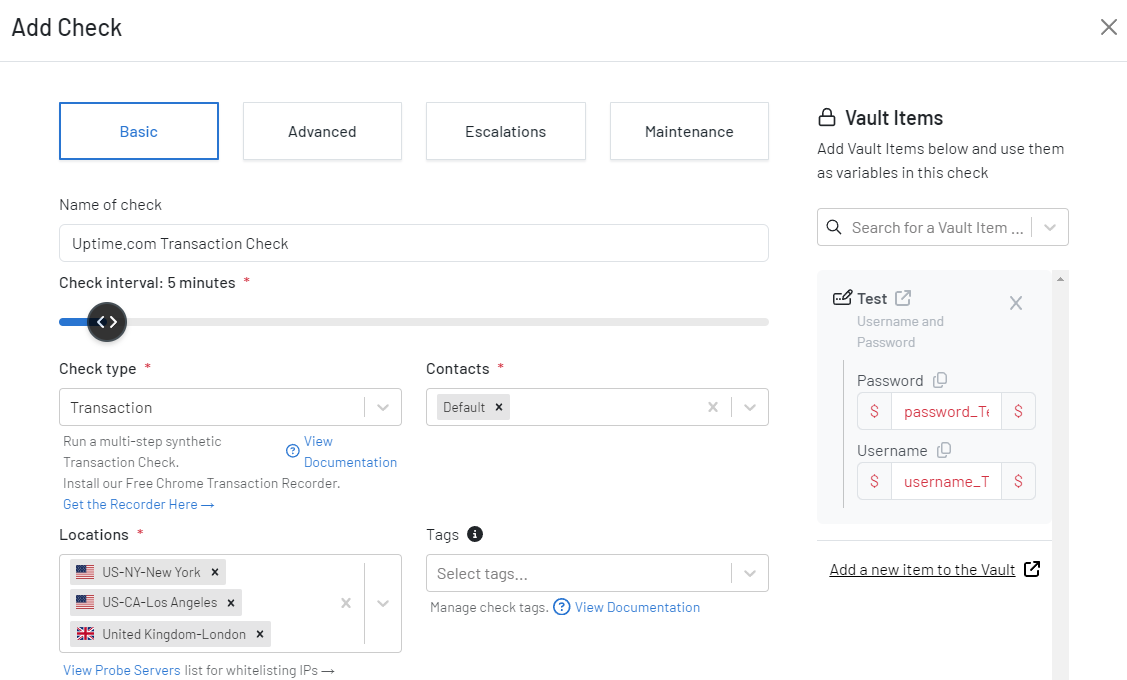Open the Get the Recorder Here link
Image resolution: width=1127 pixels, height=680 pixels.
point(130,504)
